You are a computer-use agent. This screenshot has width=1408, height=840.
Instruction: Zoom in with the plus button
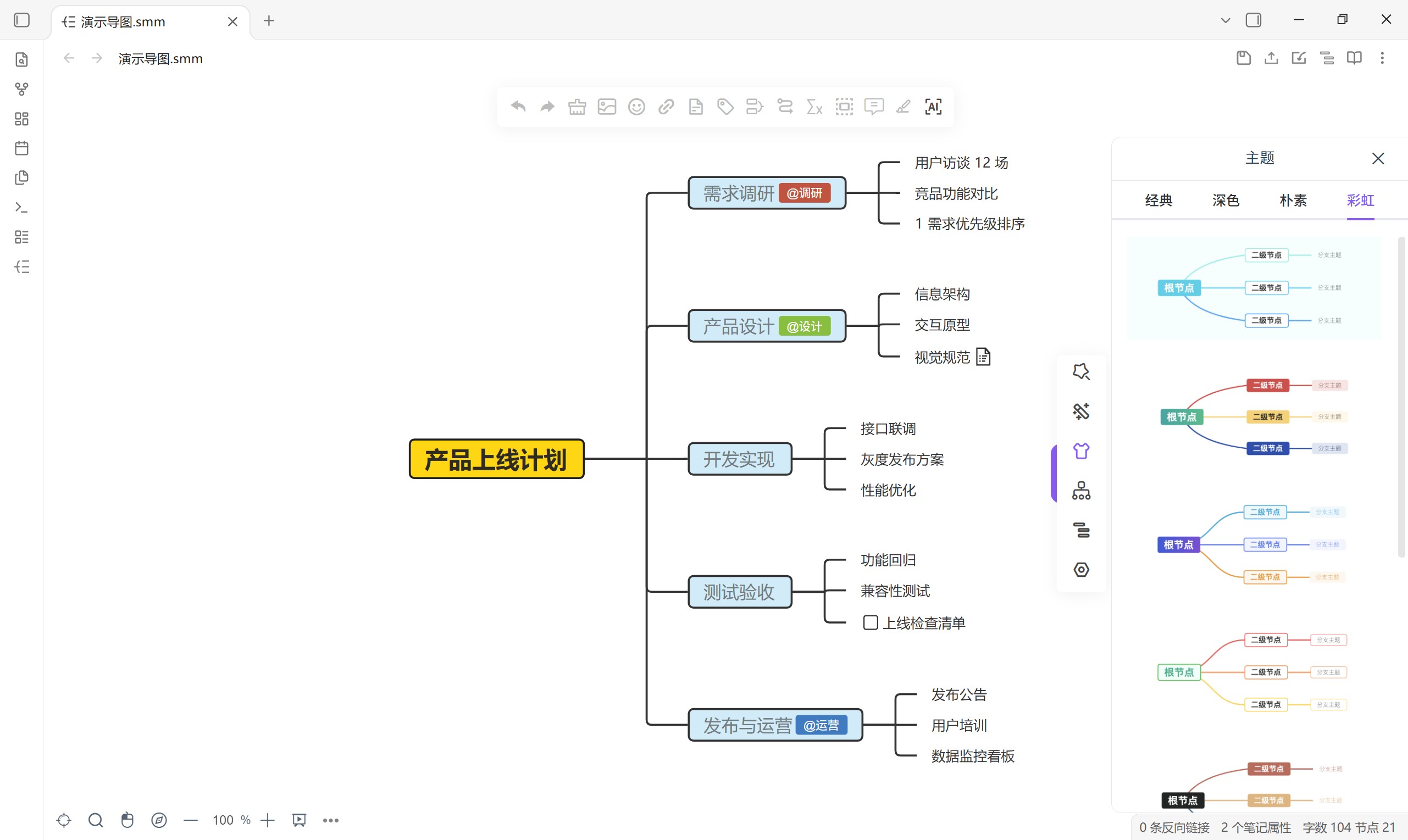click(x=267, y=820)
